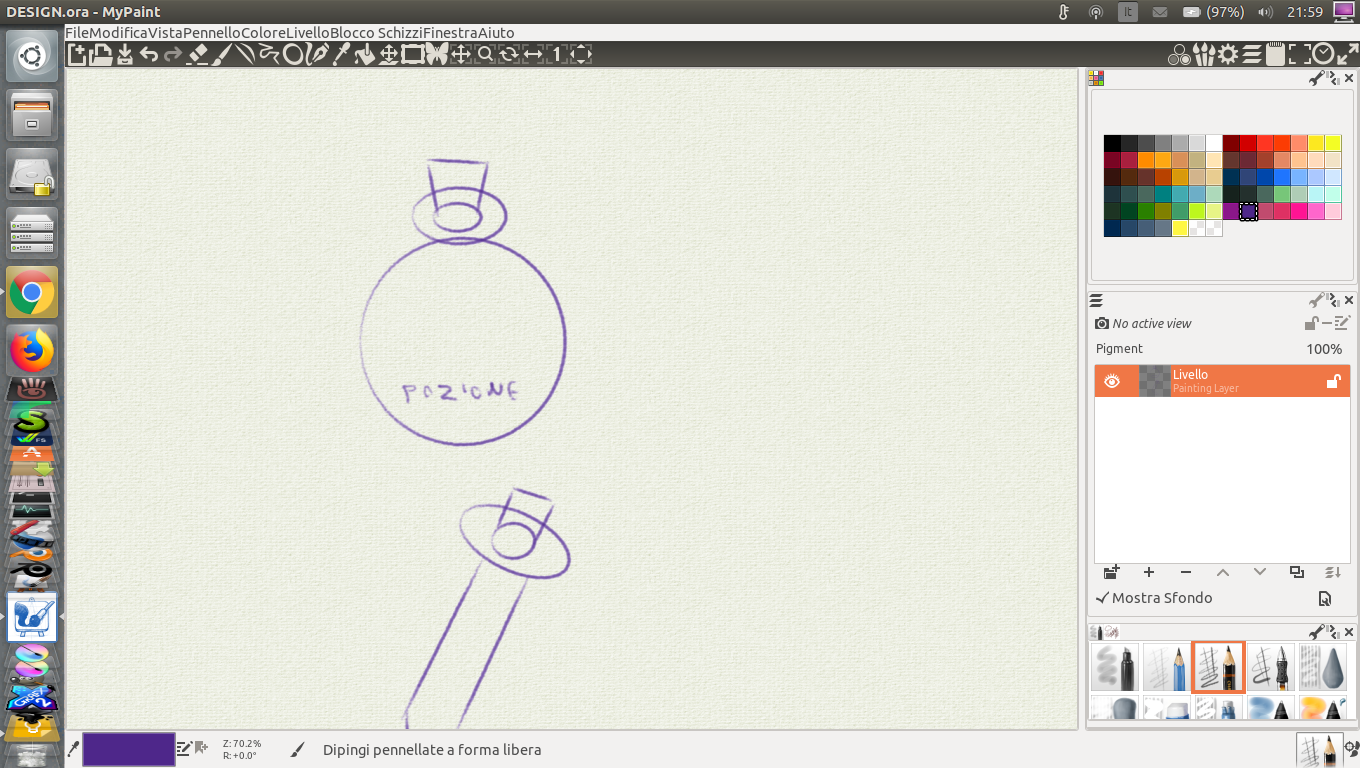
Task: Lock the Livello layer with the padlock icon
Action: [x=1333, y=380]
